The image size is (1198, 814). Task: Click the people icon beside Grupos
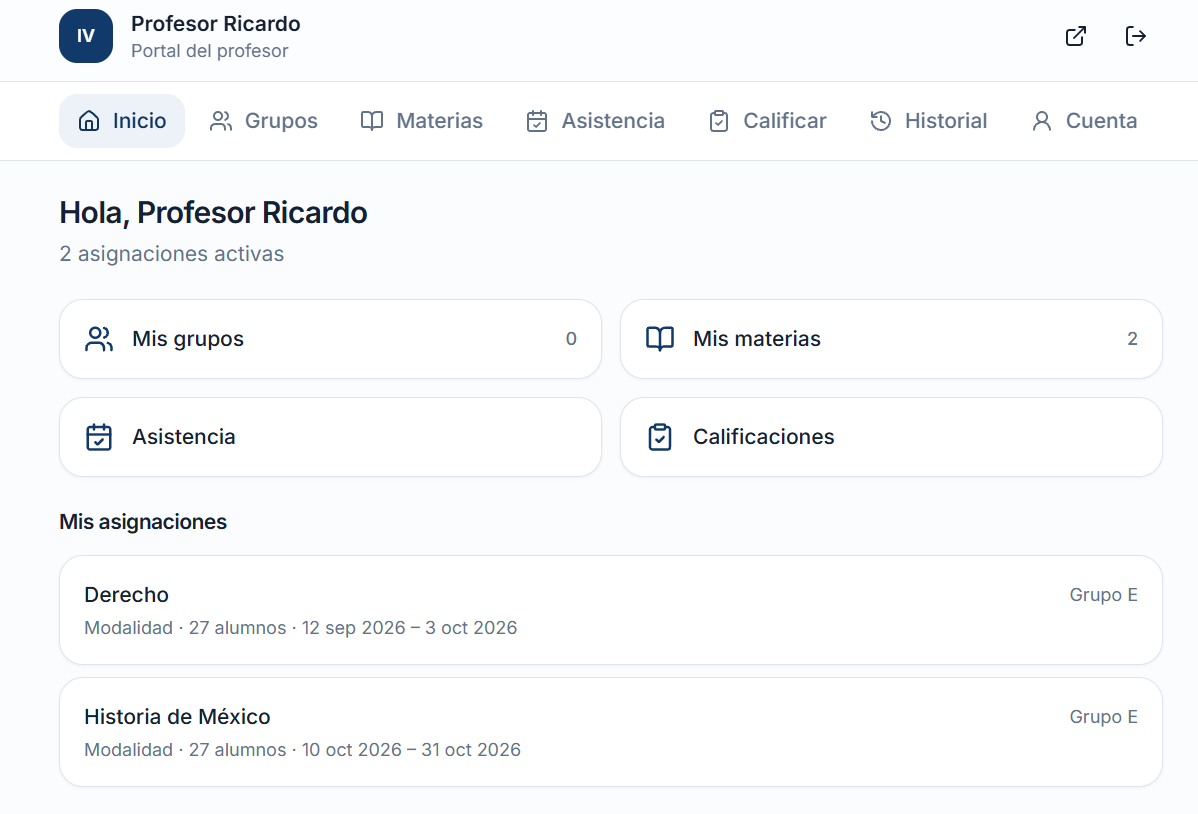(221, 121)
